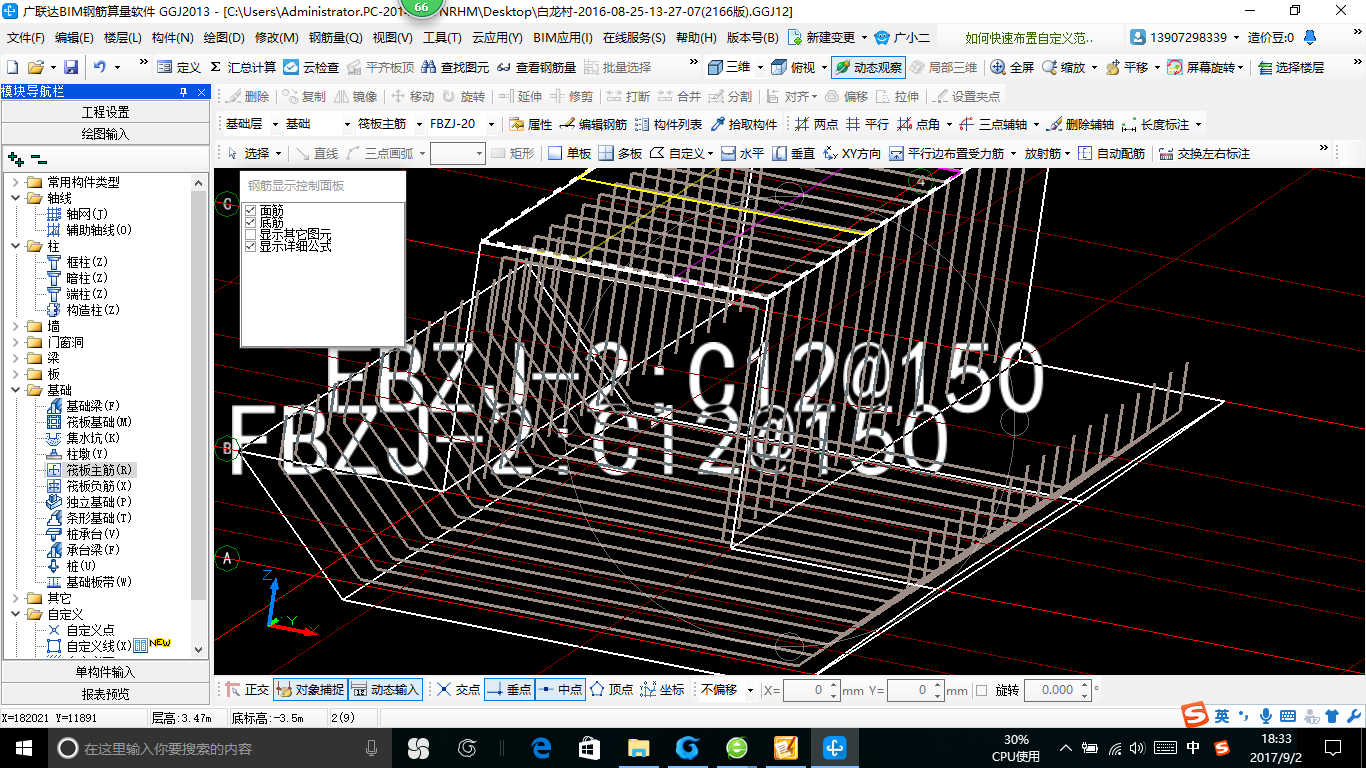Open File Explorer from the taskbar
1366x768 pixels.
638,747
